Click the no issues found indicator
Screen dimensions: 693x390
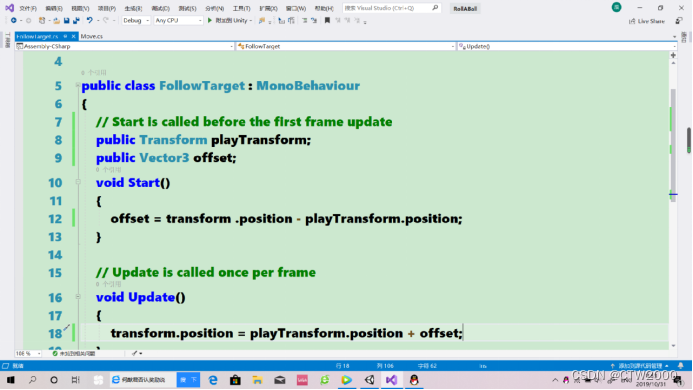click(x=74, y=353)
